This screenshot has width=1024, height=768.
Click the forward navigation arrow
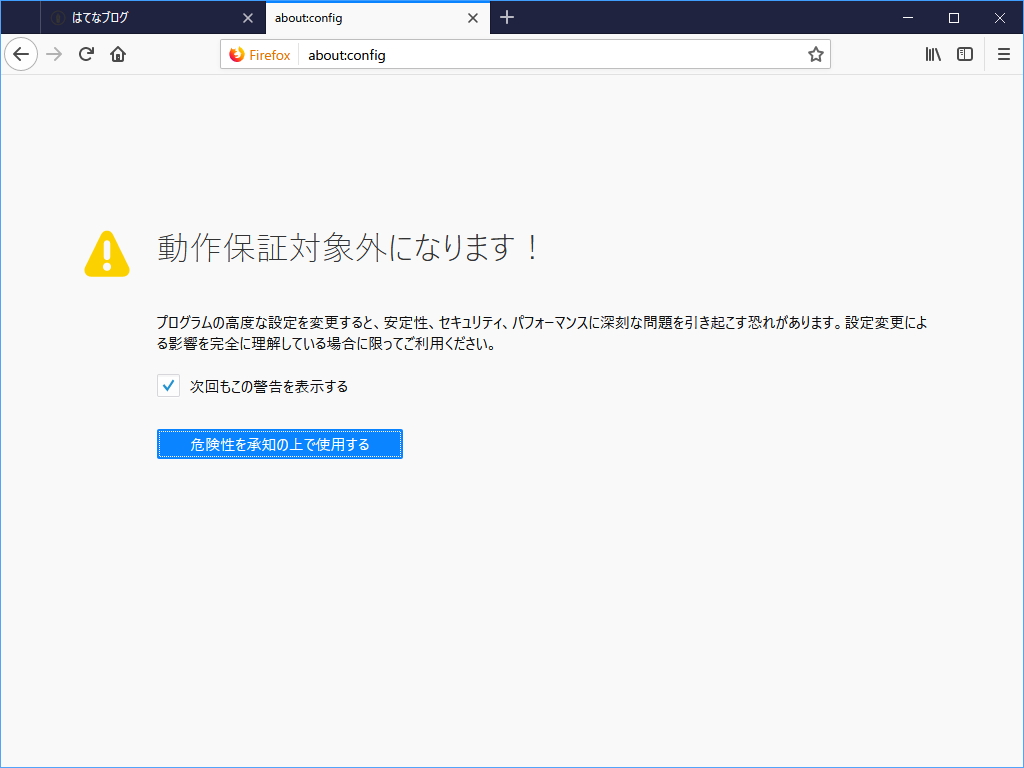pyautogui.click(x=52, y=54)
